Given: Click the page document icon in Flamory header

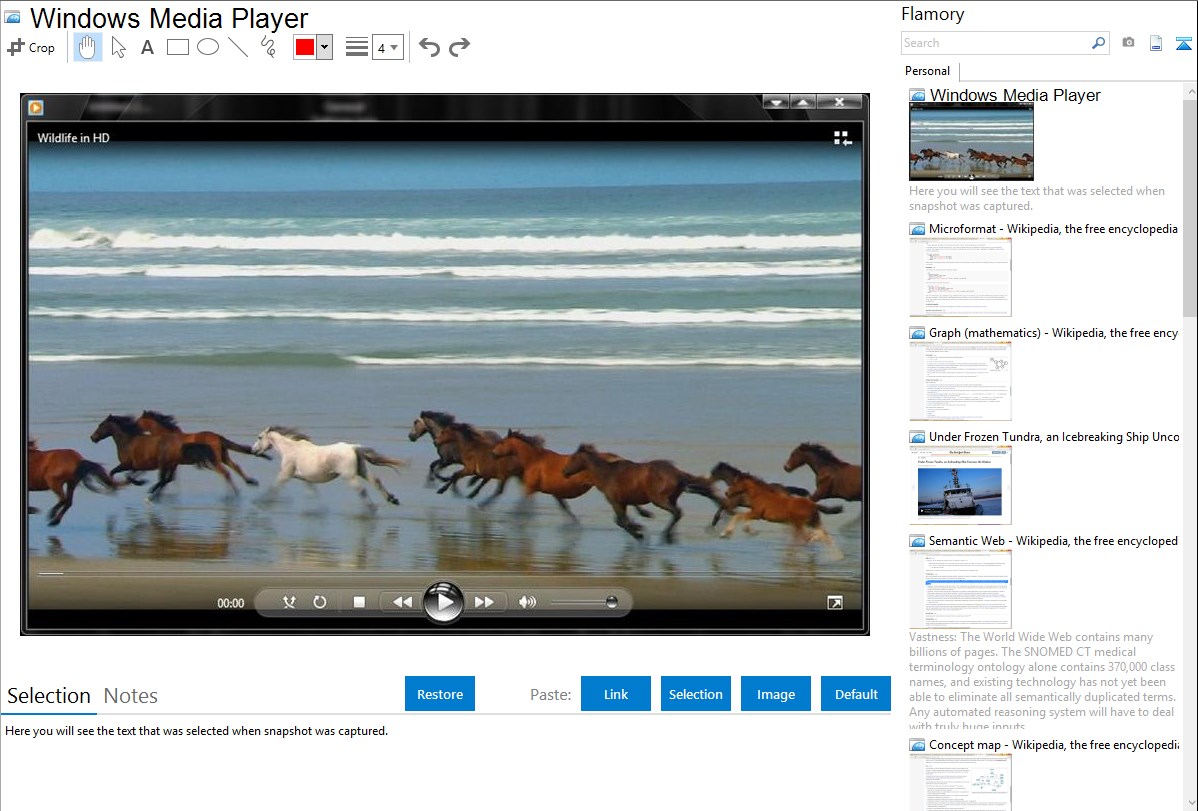Looking at the screenshot, I should click(1156, 44).
